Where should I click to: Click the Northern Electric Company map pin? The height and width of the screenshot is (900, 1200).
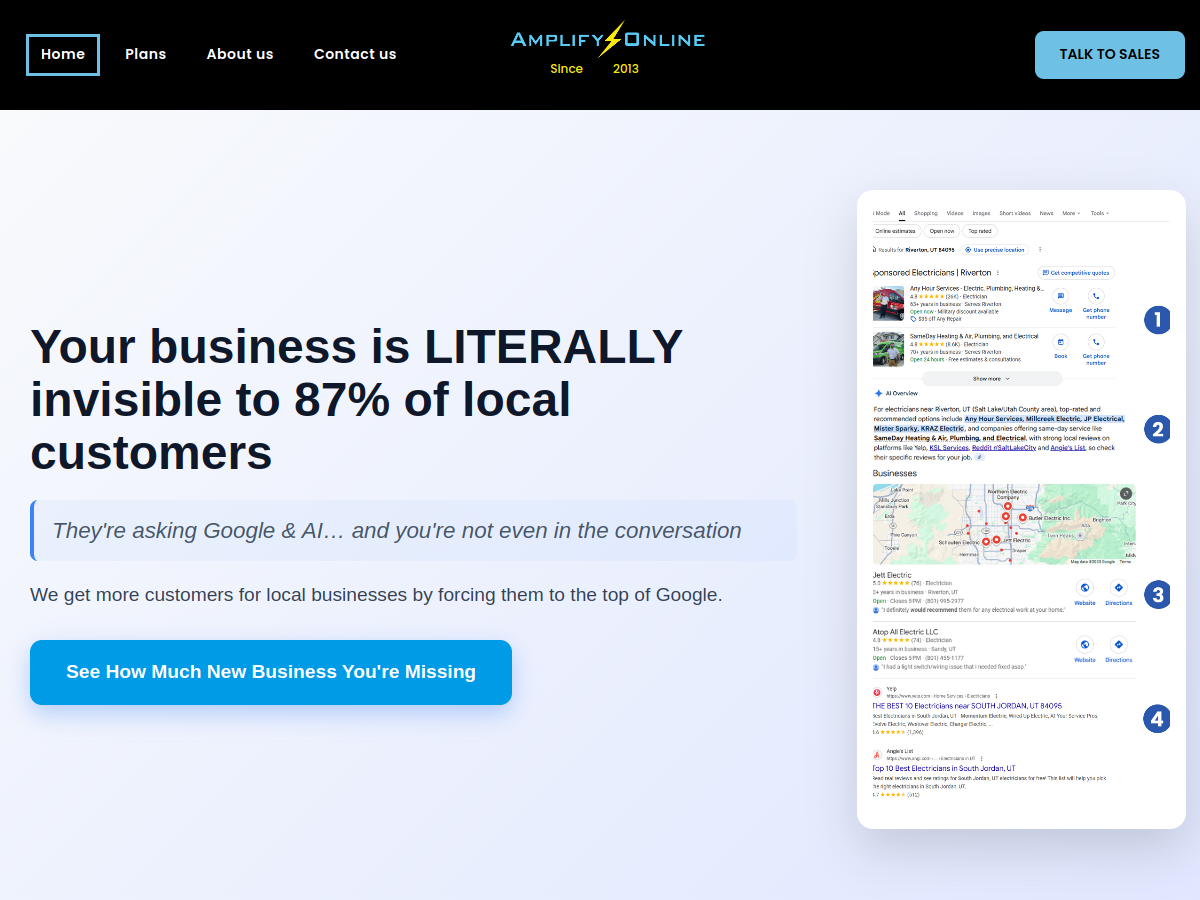pos(1007,506)
